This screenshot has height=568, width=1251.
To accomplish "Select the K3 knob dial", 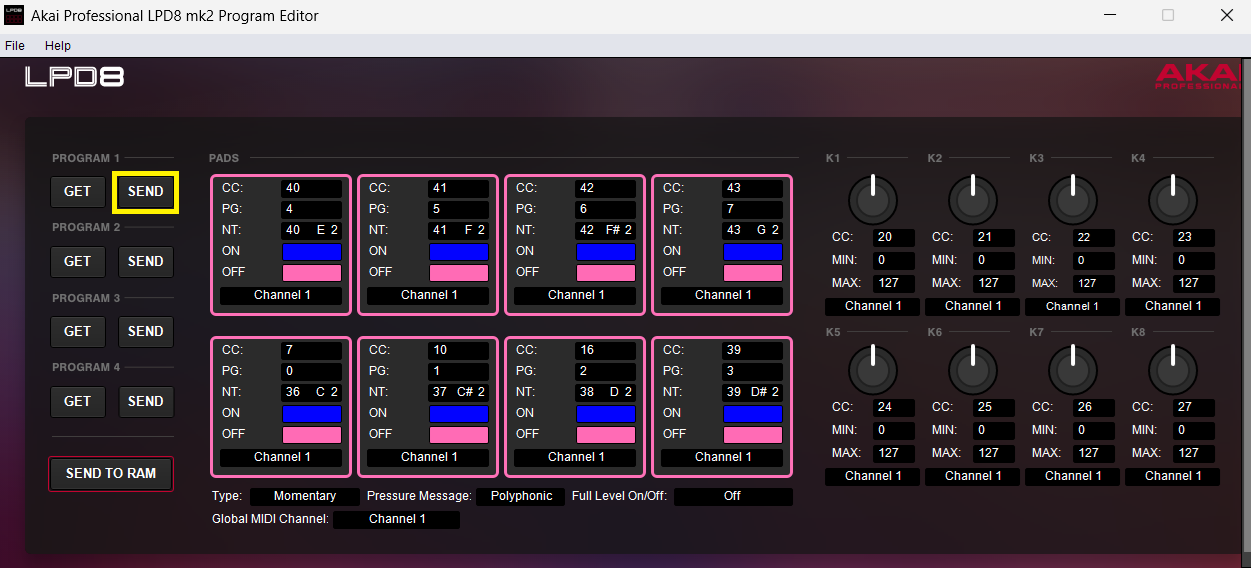I will [1073, 198].
